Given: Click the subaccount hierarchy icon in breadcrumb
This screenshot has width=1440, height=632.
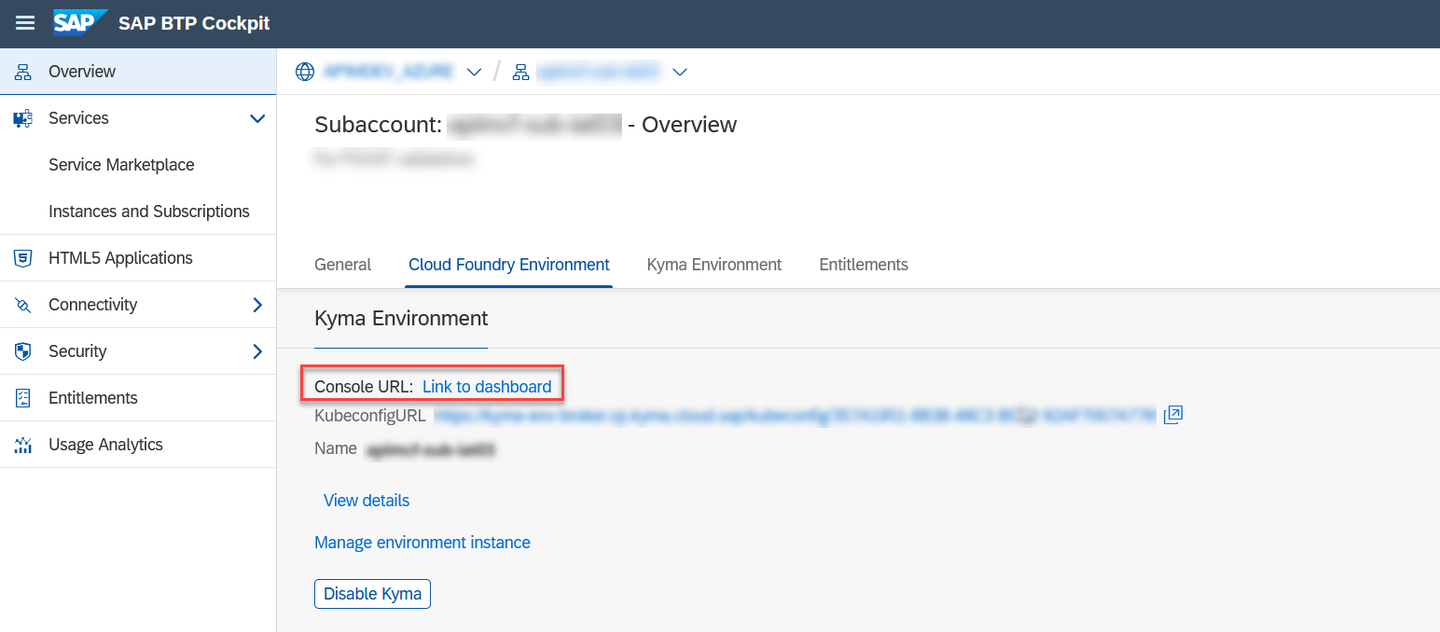Looking at the screenshot, I should point(521,72).
